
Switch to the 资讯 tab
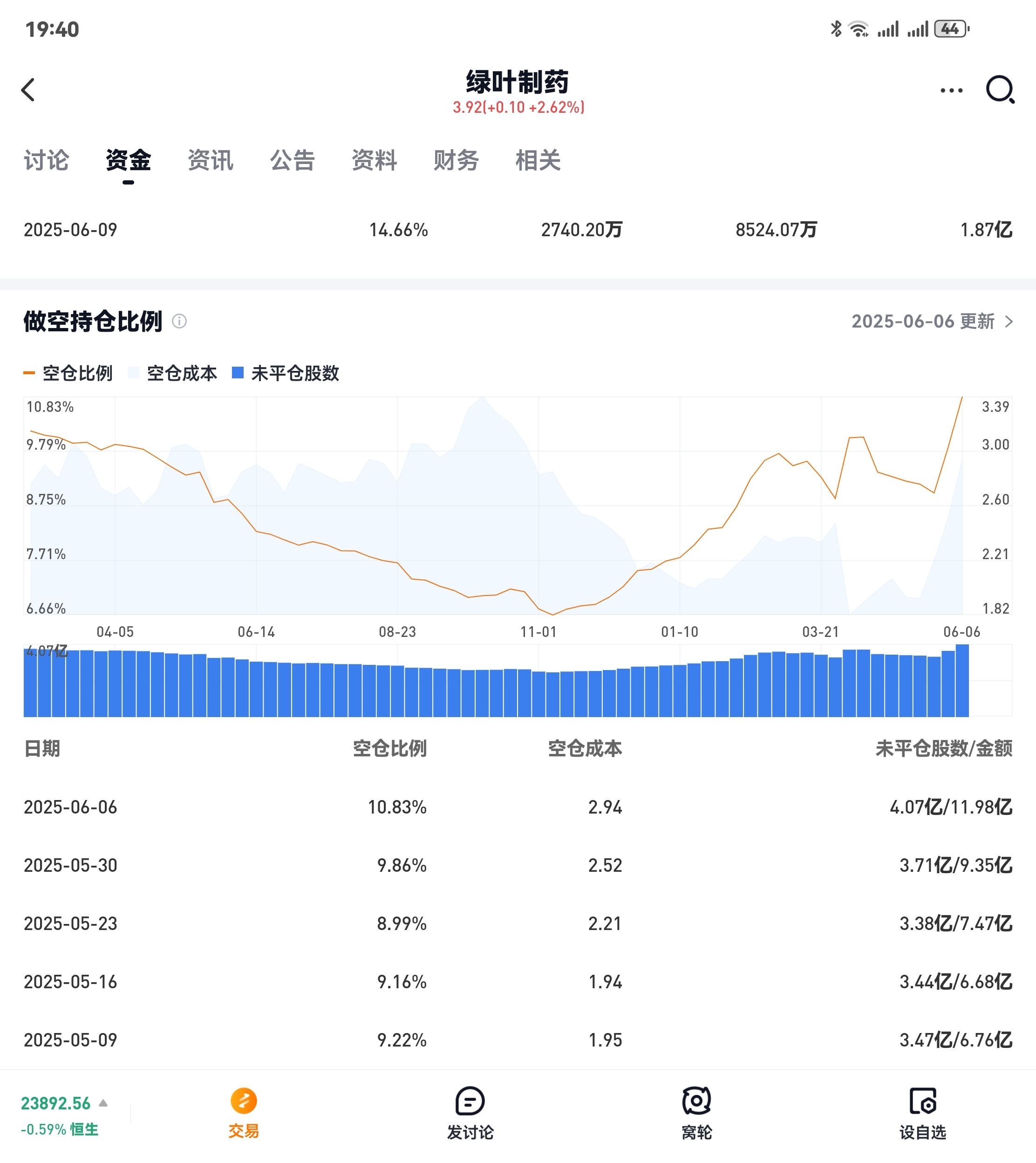tap(210, 160)
